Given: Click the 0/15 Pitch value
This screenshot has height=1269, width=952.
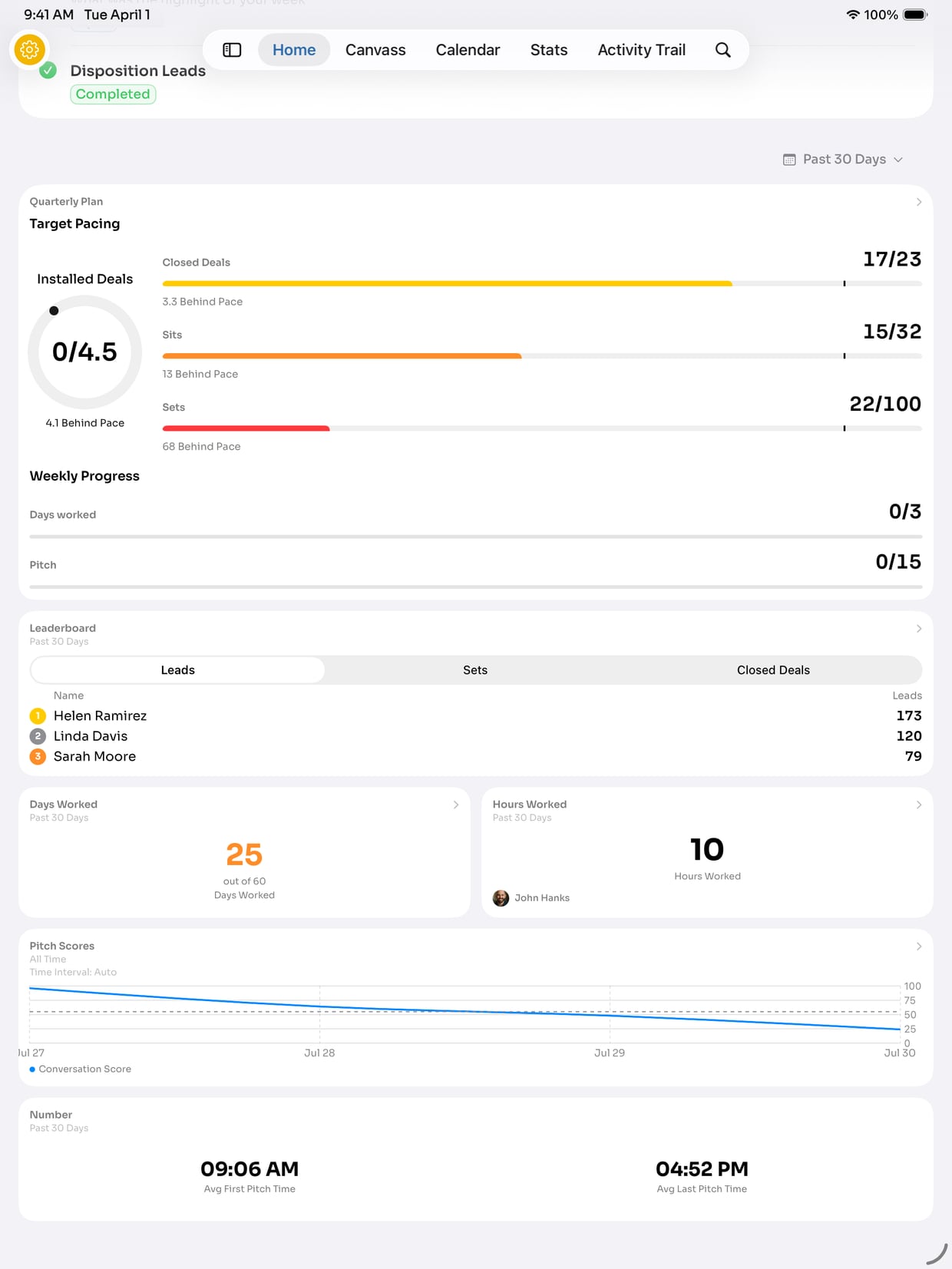Looking at the screenshot, I should coord(898,562).
